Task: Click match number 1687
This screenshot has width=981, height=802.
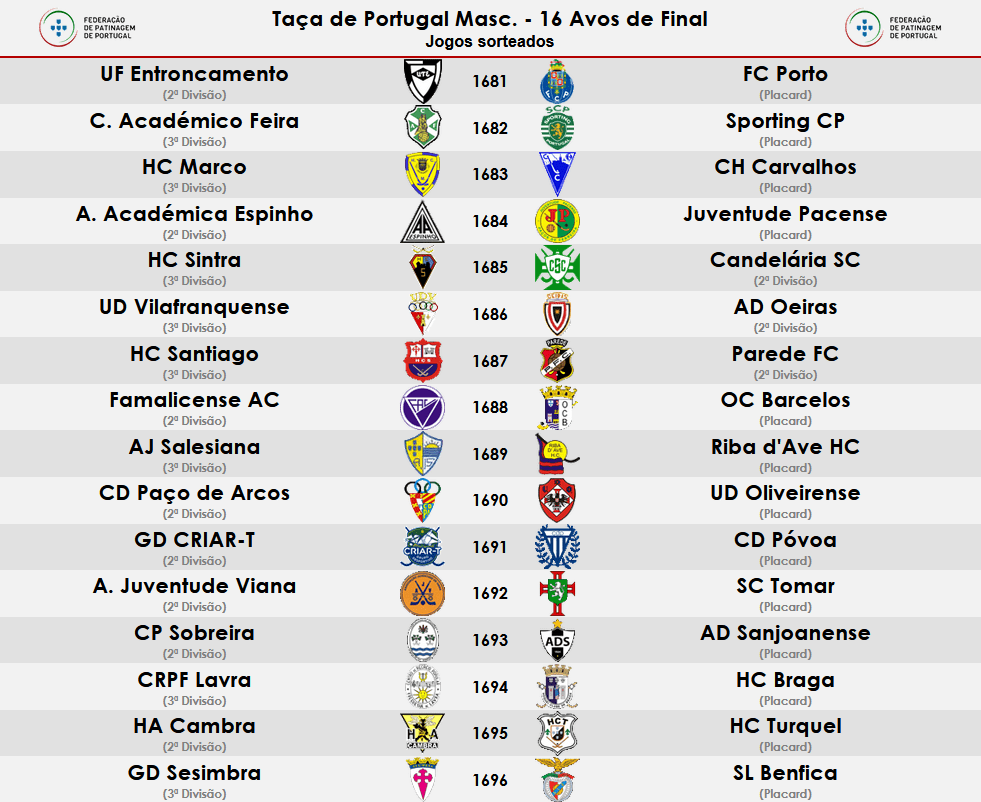Action: (490, 361)
